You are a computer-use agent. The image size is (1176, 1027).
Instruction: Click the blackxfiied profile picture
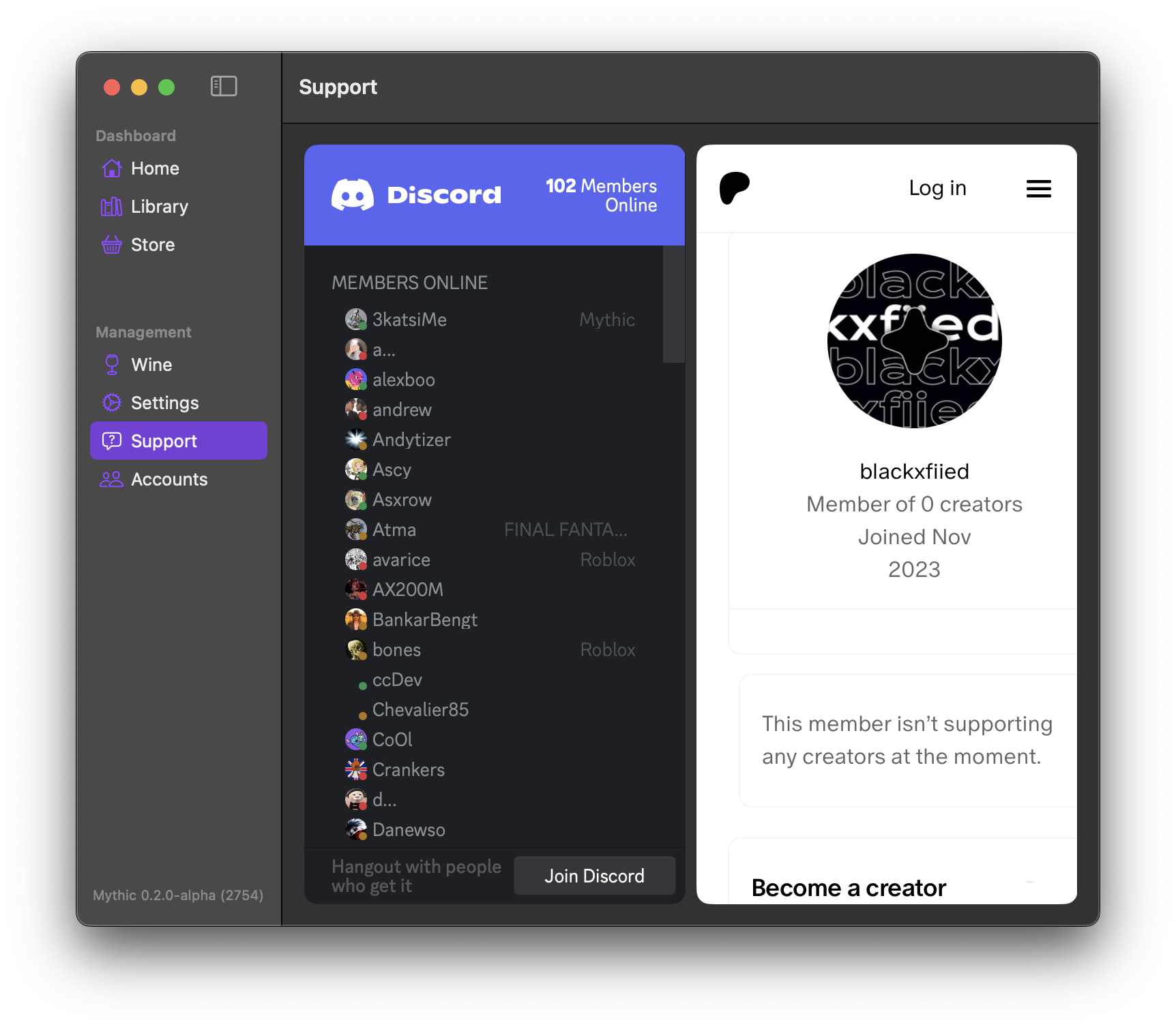tap(915, 341)
